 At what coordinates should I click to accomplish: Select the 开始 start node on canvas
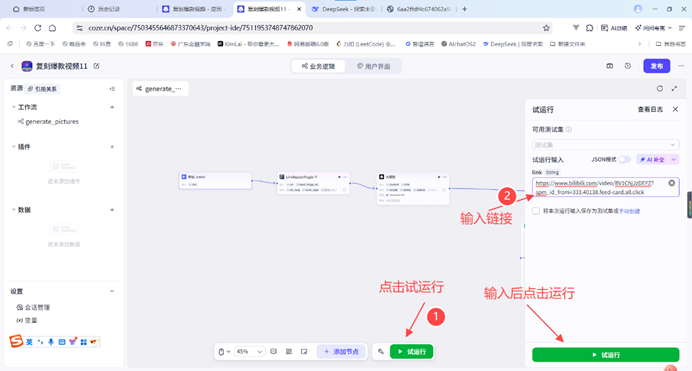[215, 180]
